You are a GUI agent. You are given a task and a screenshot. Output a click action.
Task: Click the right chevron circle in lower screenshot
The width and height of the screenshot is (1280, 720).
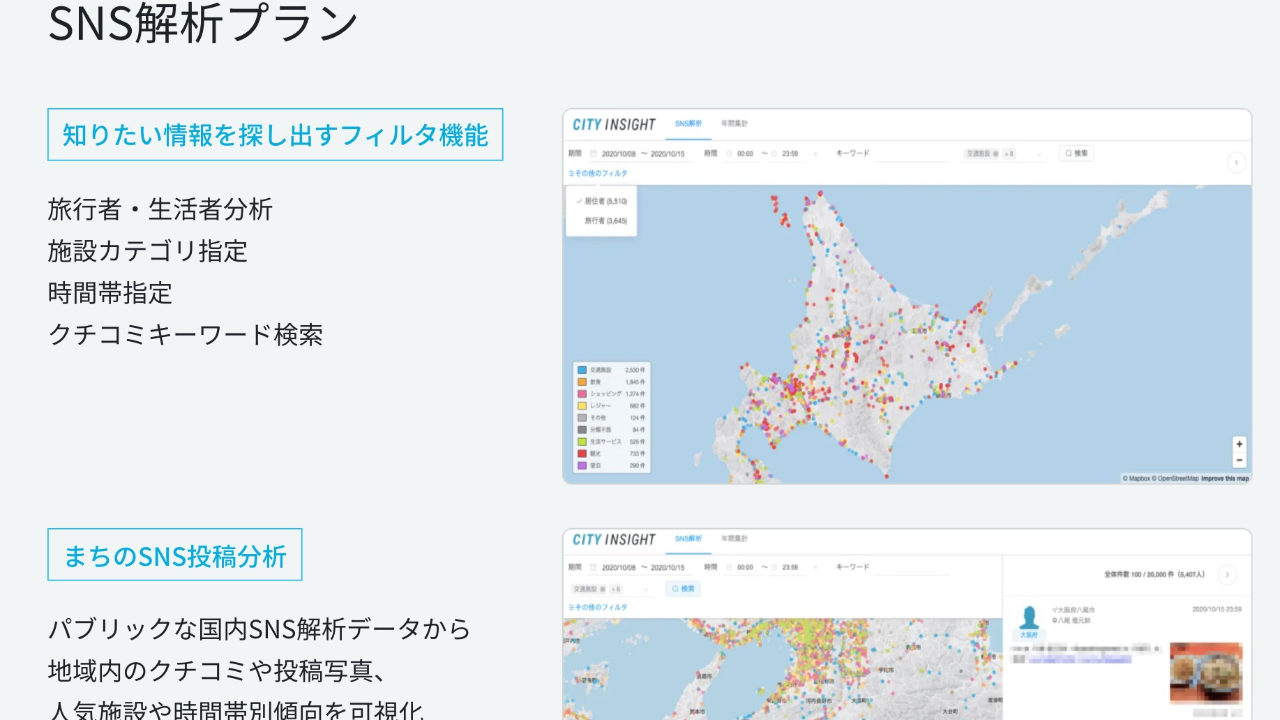[1226, 575]
